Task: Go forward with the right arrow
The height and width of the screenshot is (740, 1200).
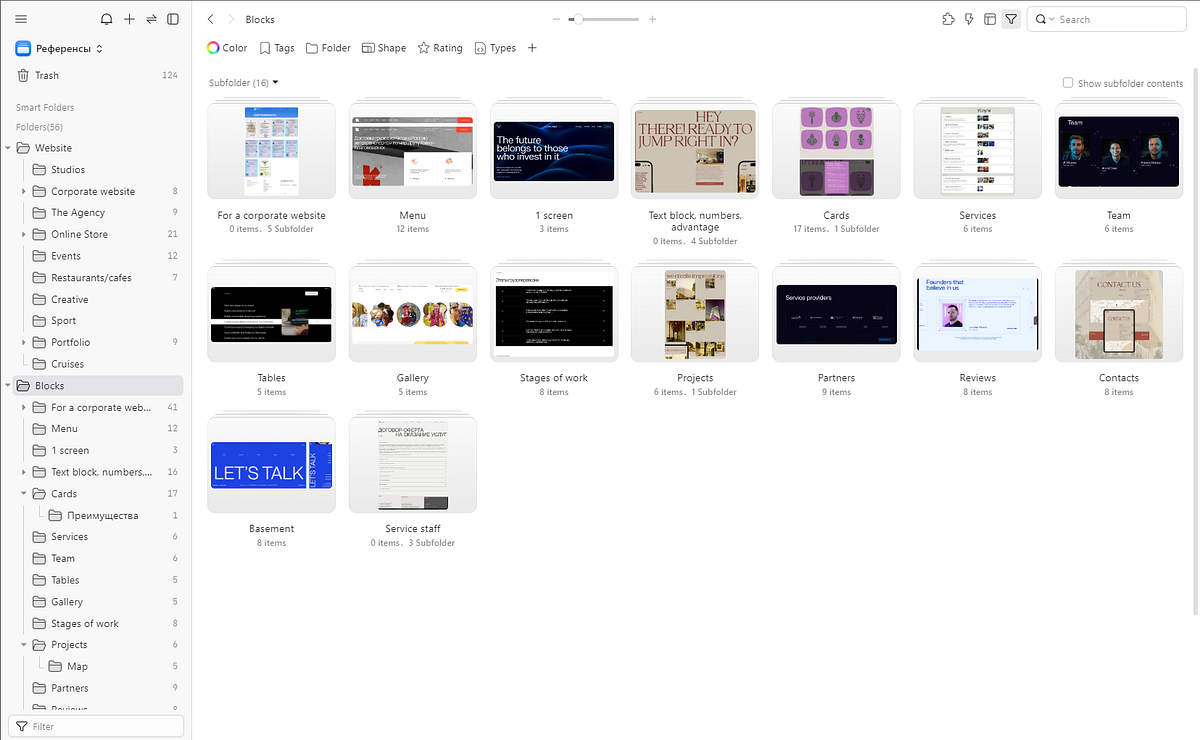Action: tap(232, 19)
